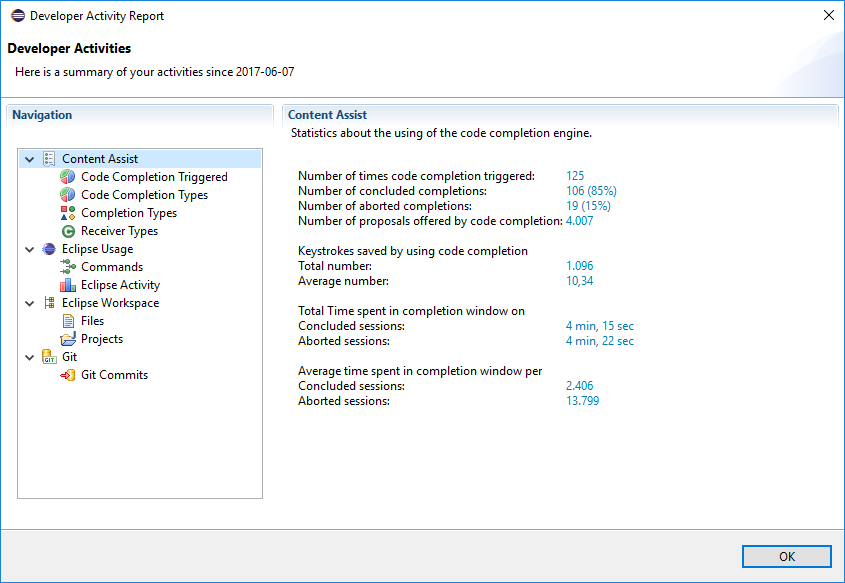Click the 'Number of aborted completions' label
Image resolution: width=845 pixels, height=583 pixels.
pos(385,206)
